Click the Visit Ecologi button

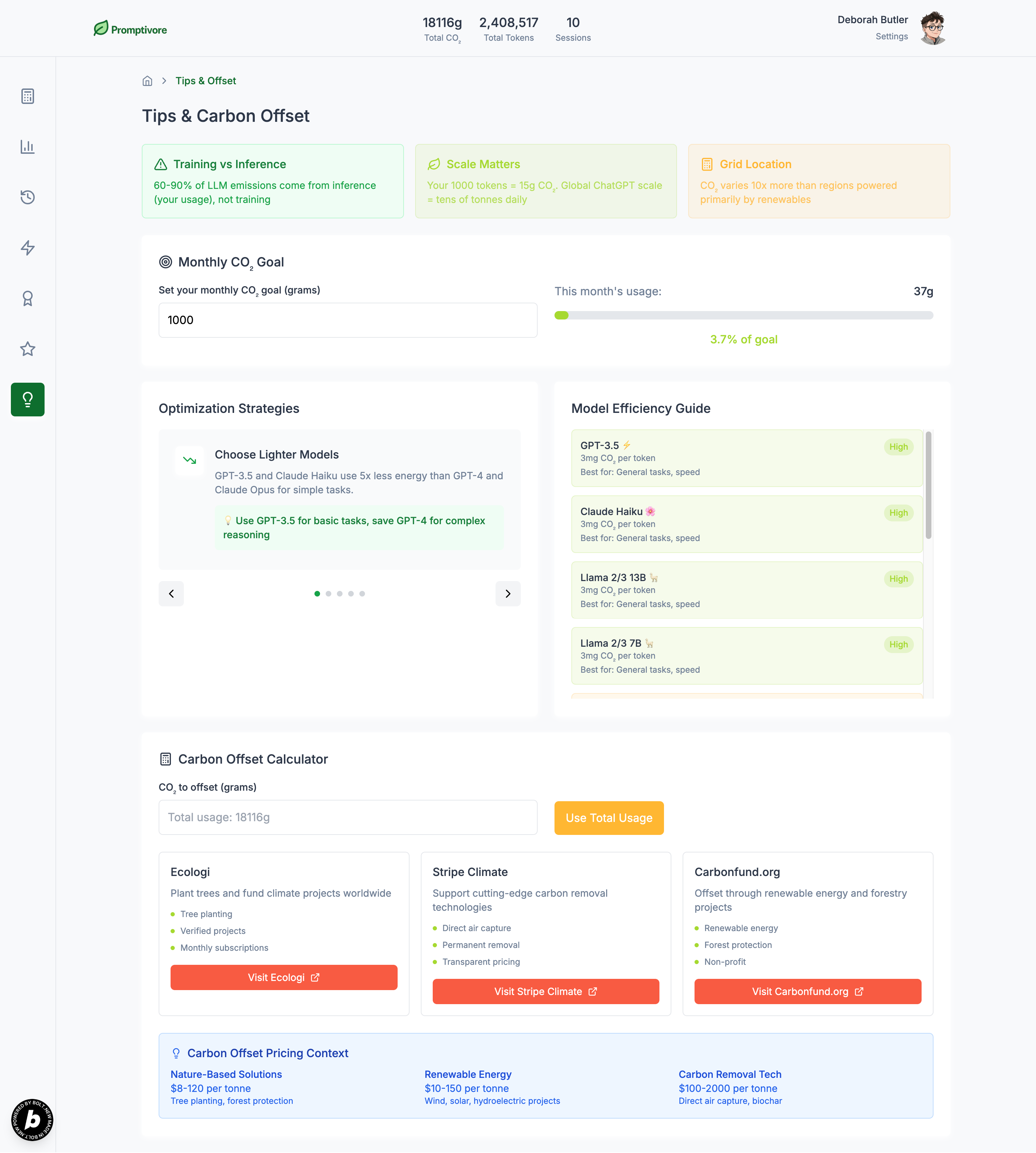click(284, 977)
